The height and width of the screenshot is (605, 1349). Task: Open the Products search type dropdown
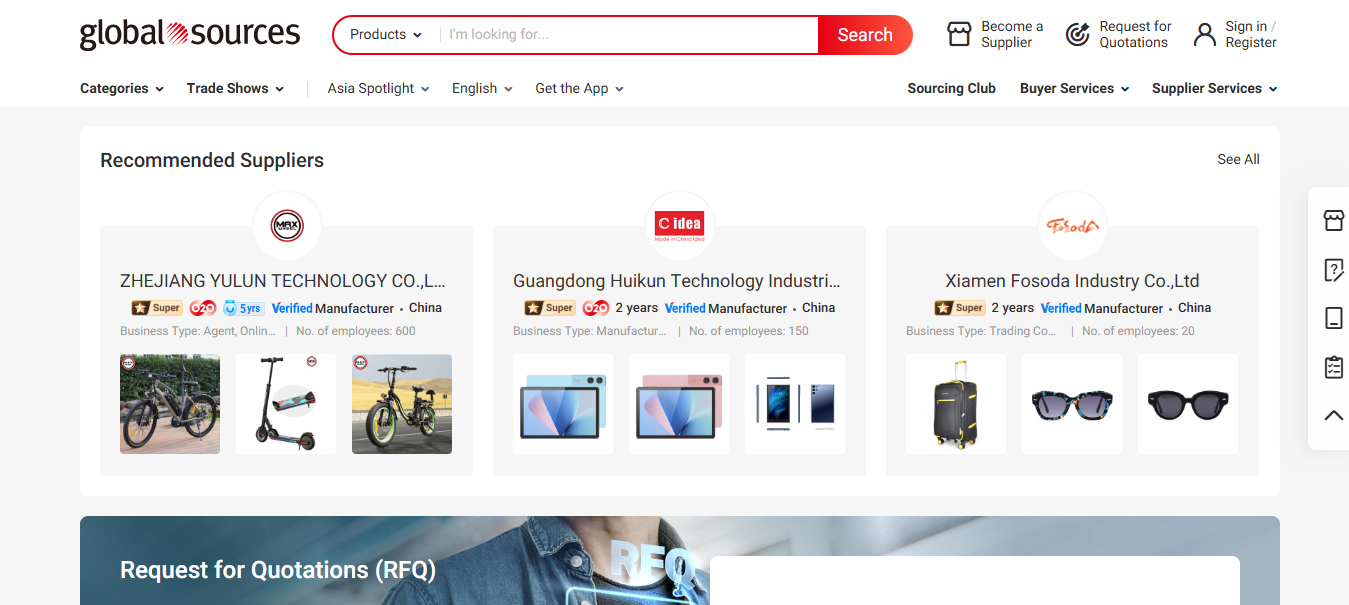pyautogui.click(x=386, y=34)
